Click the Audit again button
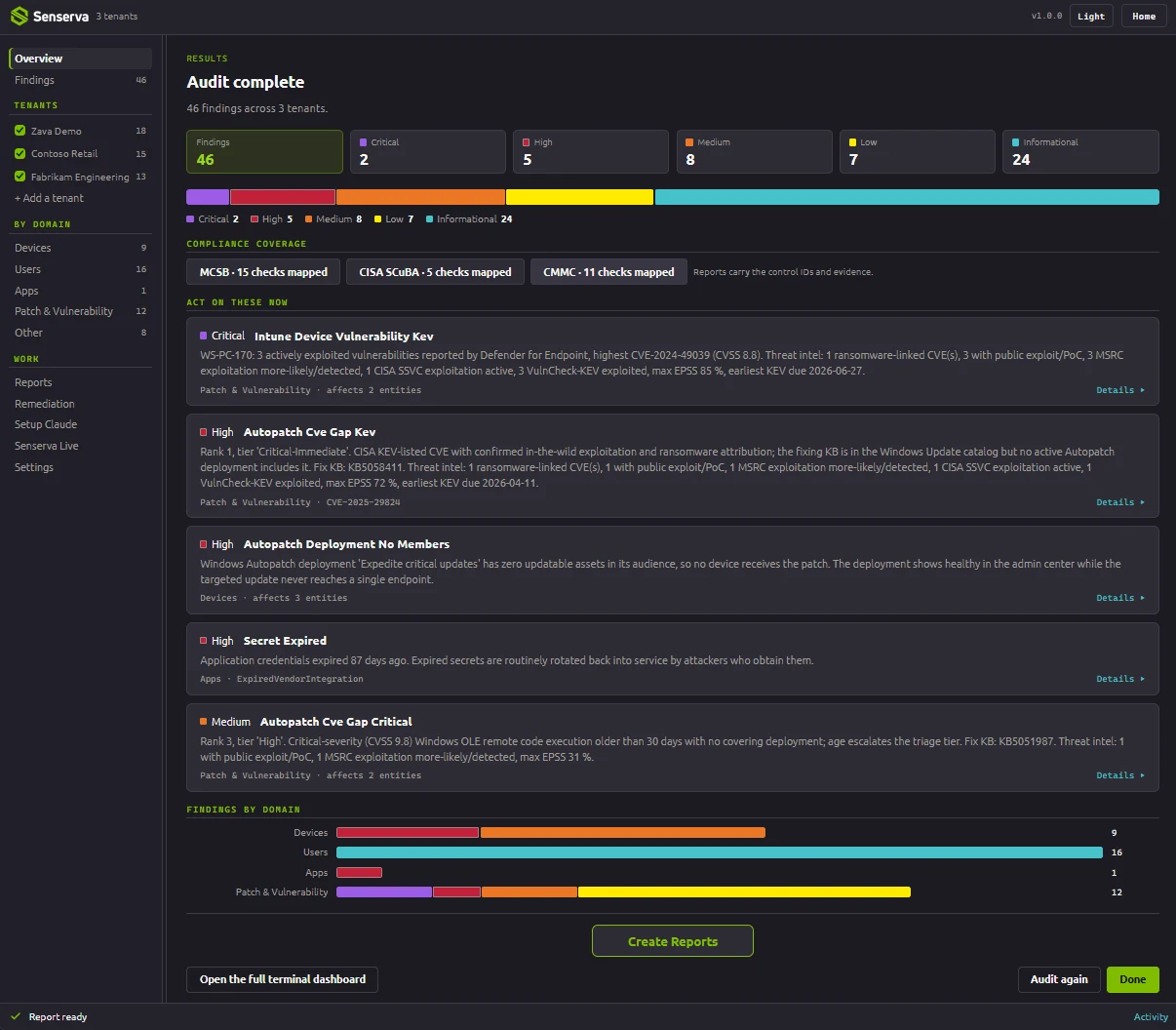 (1059, 979)
